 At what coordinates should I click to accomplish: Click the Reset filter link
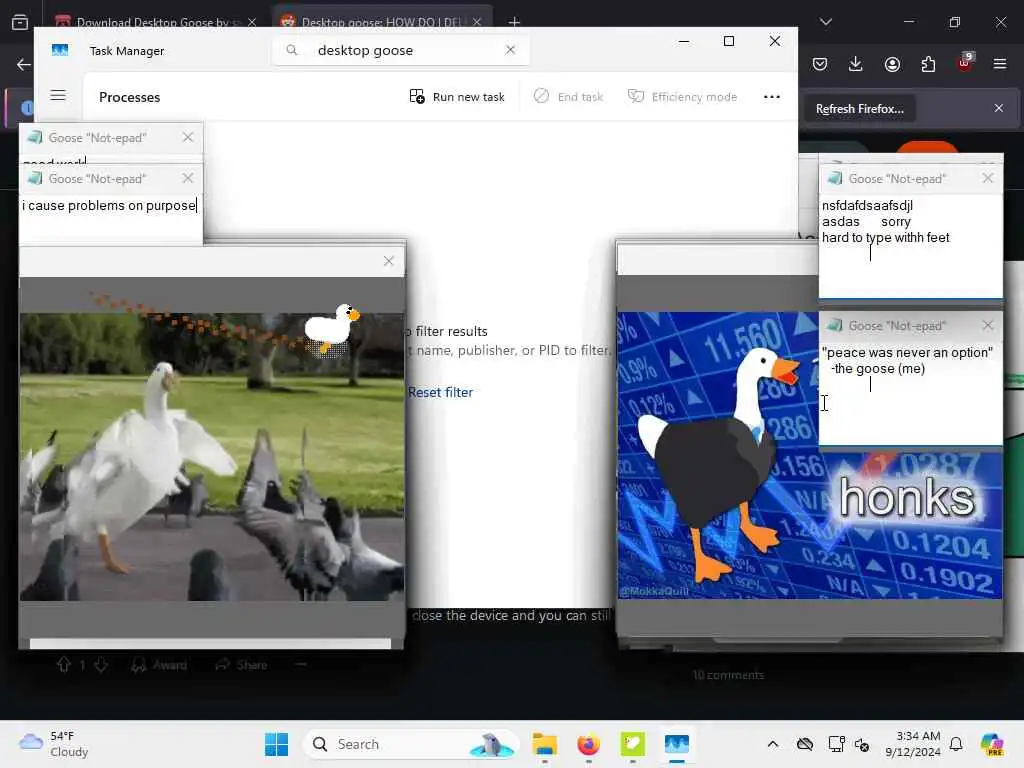[440, 392]
